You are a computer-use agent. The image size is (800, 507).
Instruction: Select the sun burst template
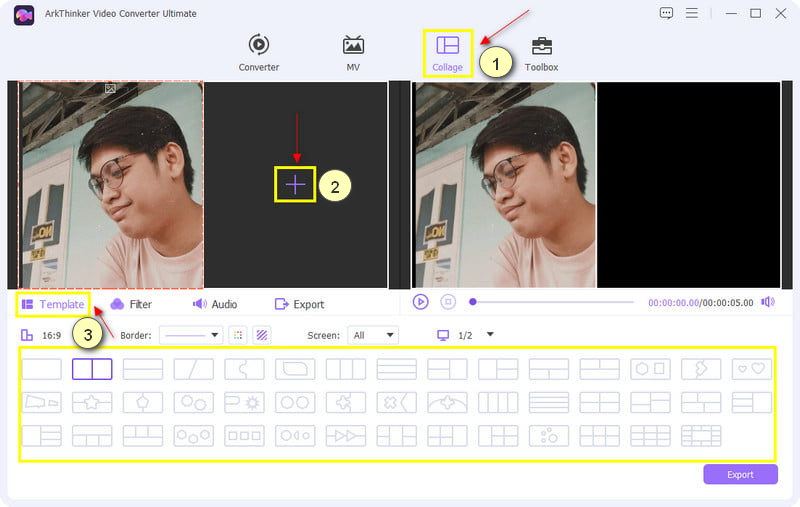(244, 402)
